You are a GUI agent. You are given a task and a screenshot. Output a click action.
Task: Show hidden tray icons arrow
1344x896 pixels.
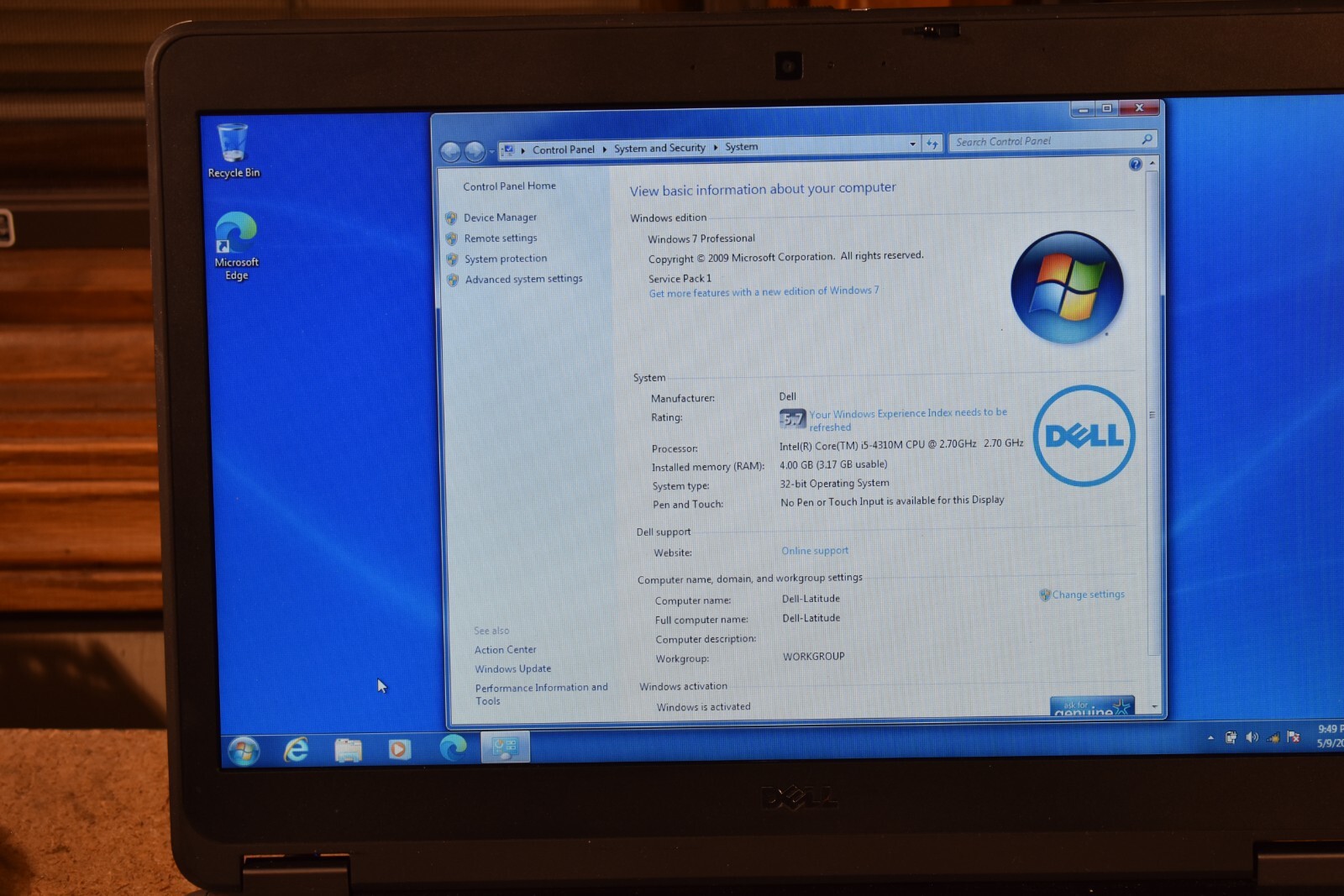click(1210, 737)
